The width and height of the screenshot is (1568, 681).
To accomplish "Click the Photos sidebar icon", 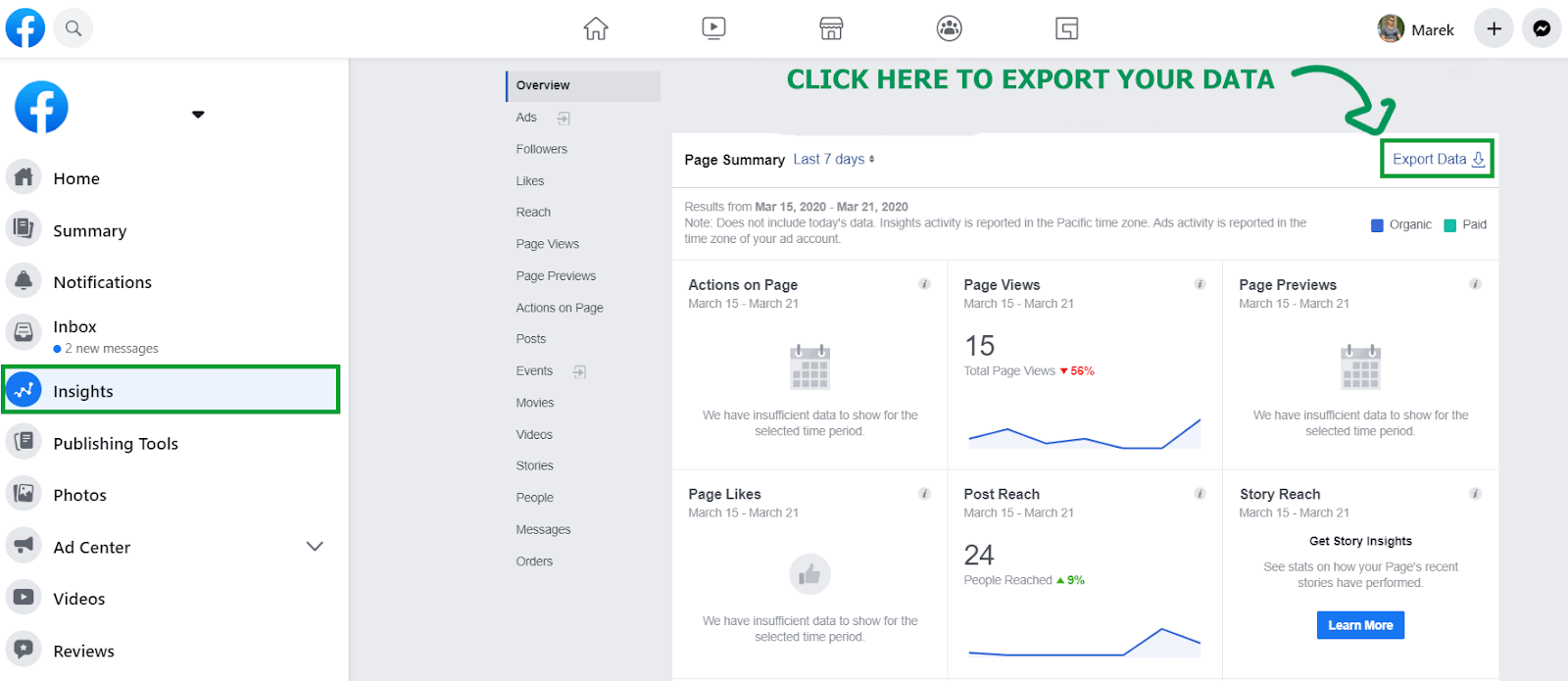I will coord(24,494).
